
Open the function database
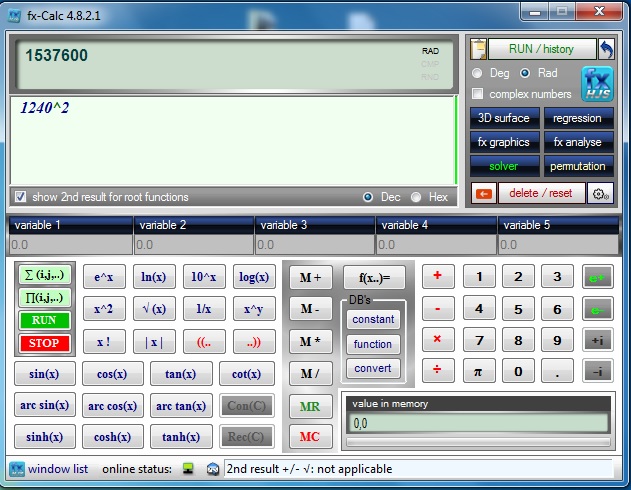click(x=373, y=344)
